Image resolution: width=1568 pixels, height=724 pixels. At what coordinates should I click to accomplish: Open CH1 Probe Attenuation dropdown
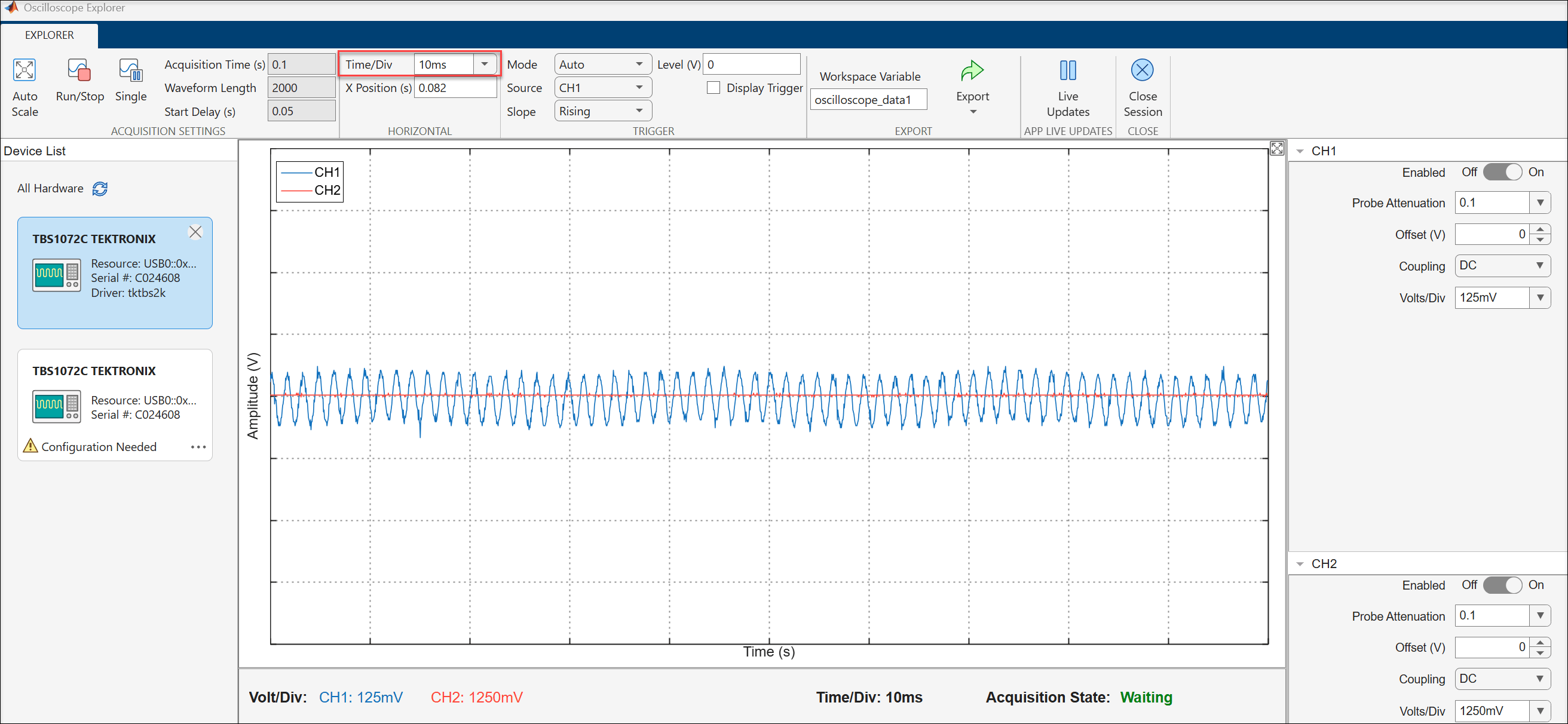tap(1539, 203)
